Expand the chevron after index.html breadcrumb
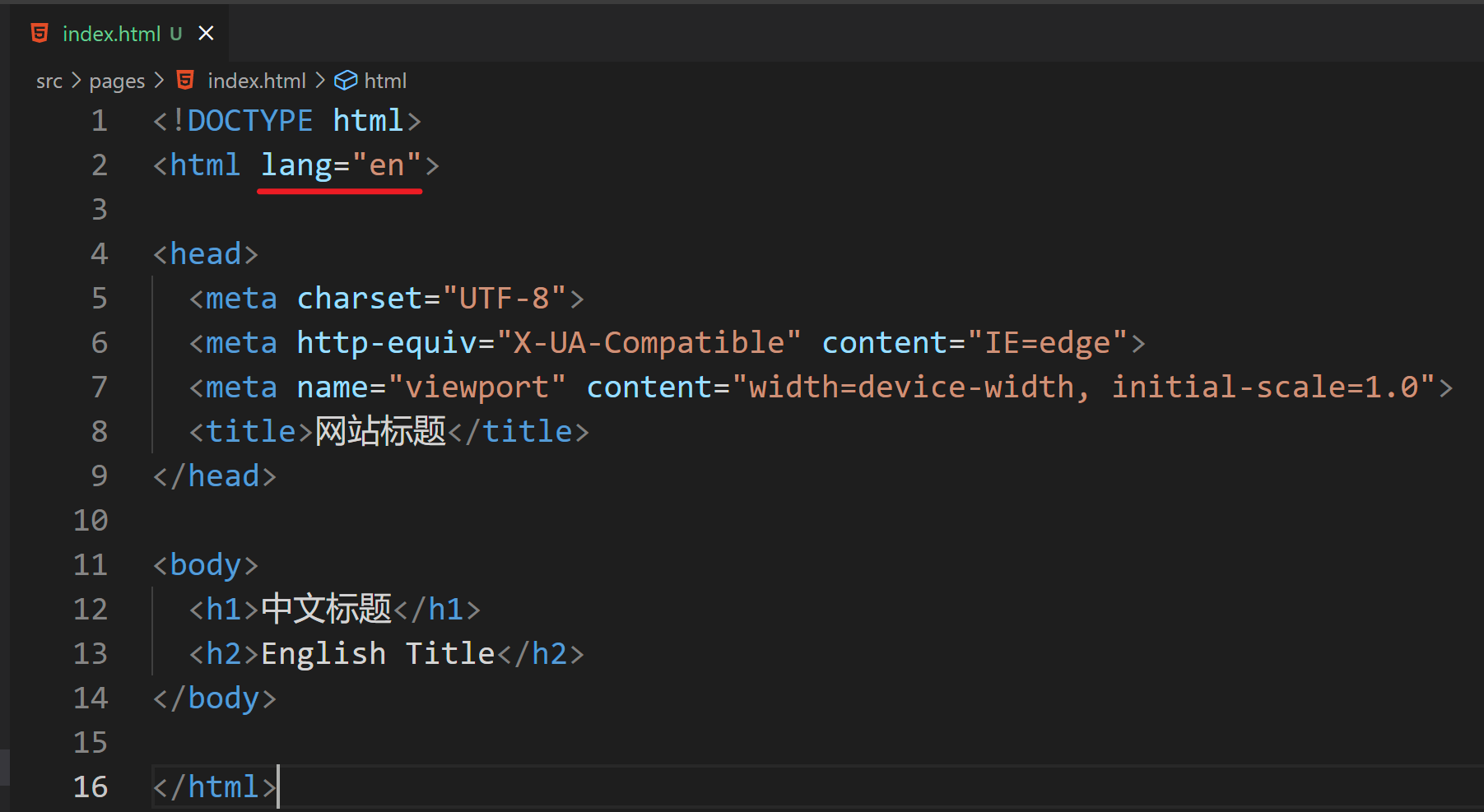 320,80
